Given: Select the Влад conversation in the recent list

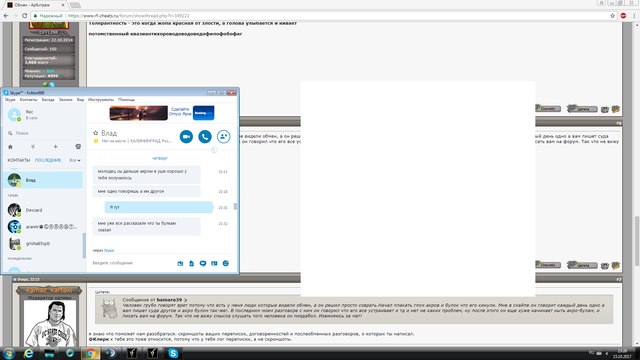Looking at the screenshot, I should [43, 180].
